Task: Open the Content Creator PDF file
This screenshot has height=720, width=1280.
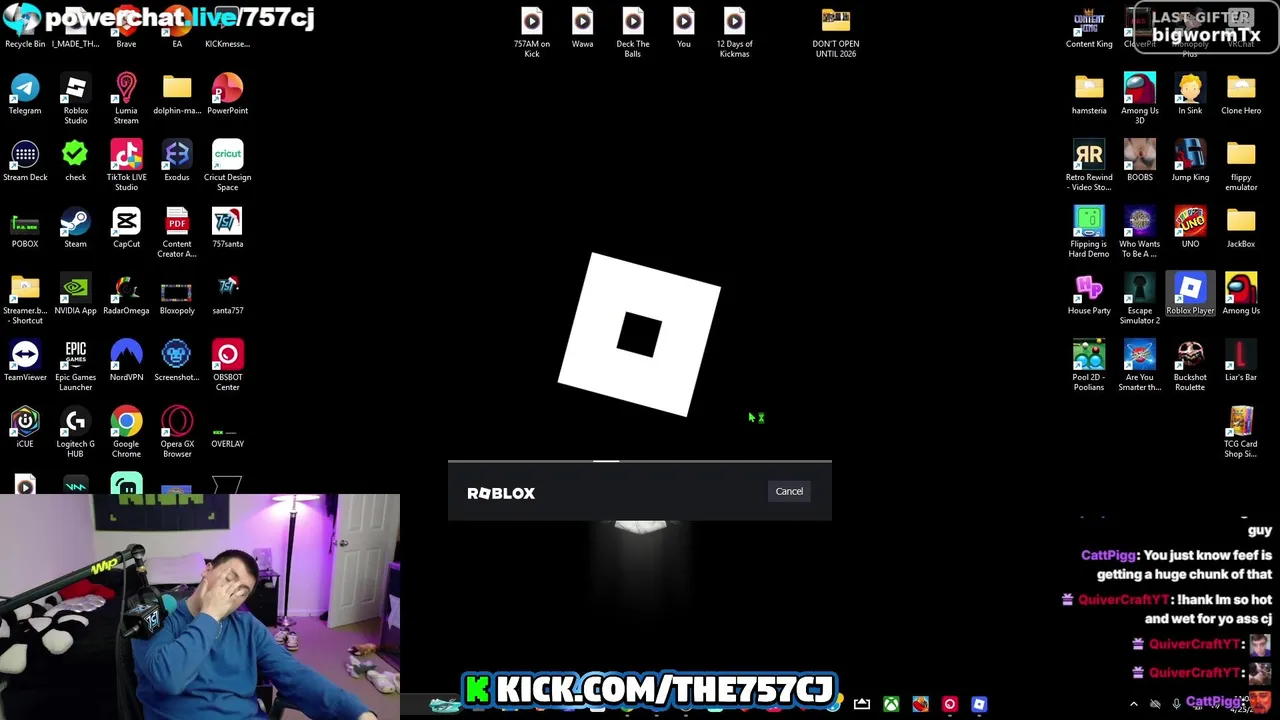Action: (x=177, y=232)
